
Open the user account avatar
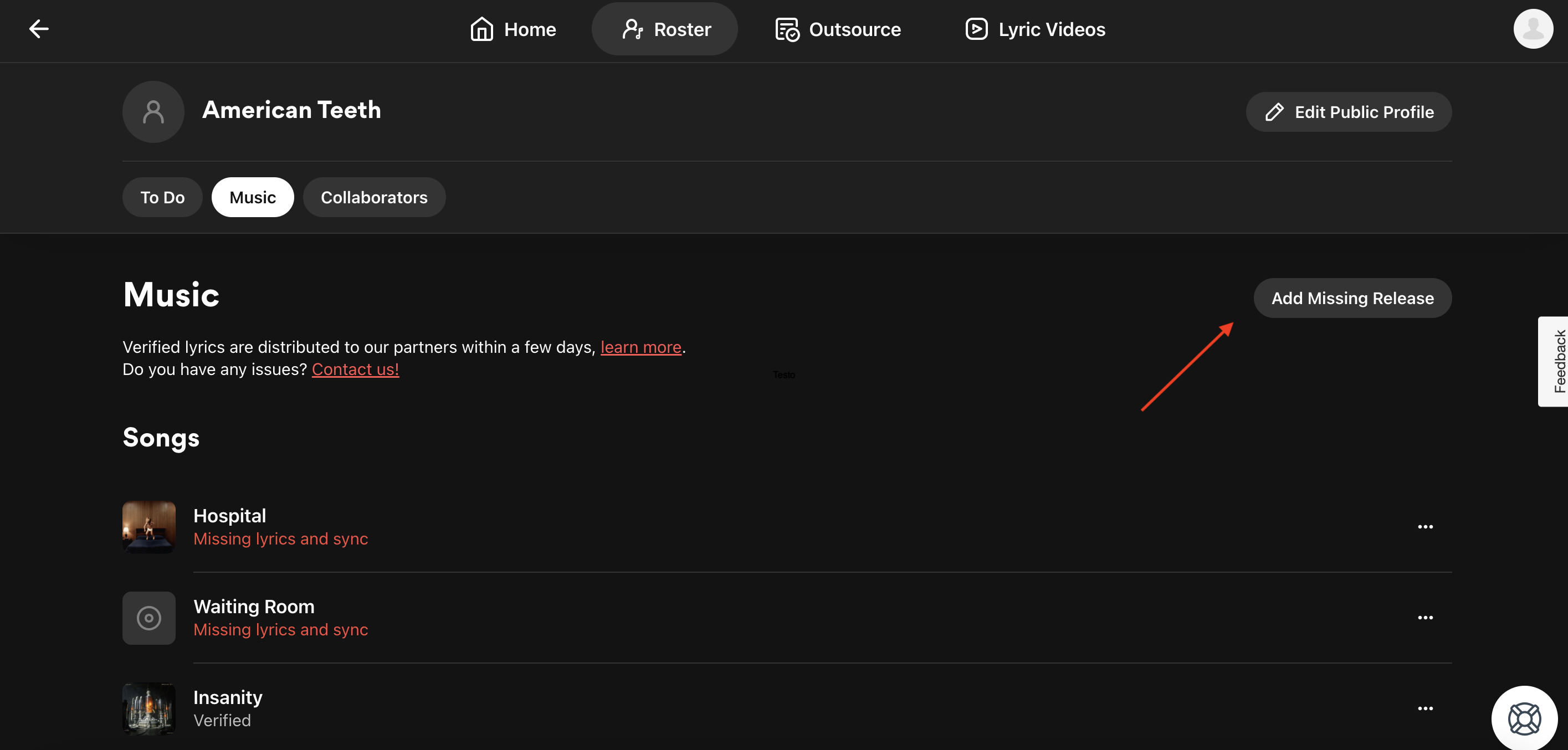tap(1532, 29)
